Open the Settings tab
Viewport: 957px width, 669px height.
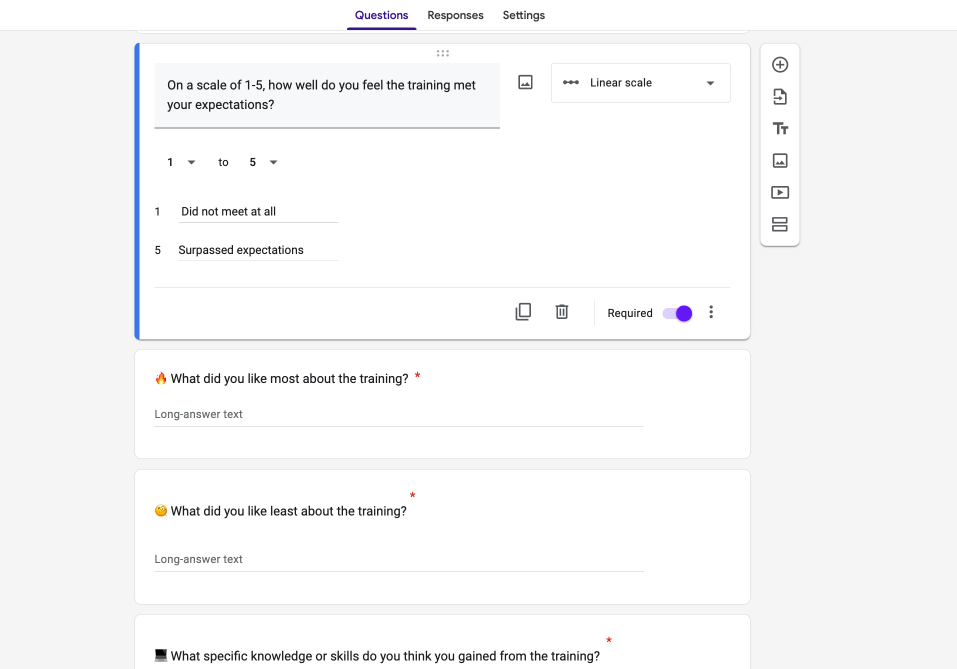[x=523, y=15]
